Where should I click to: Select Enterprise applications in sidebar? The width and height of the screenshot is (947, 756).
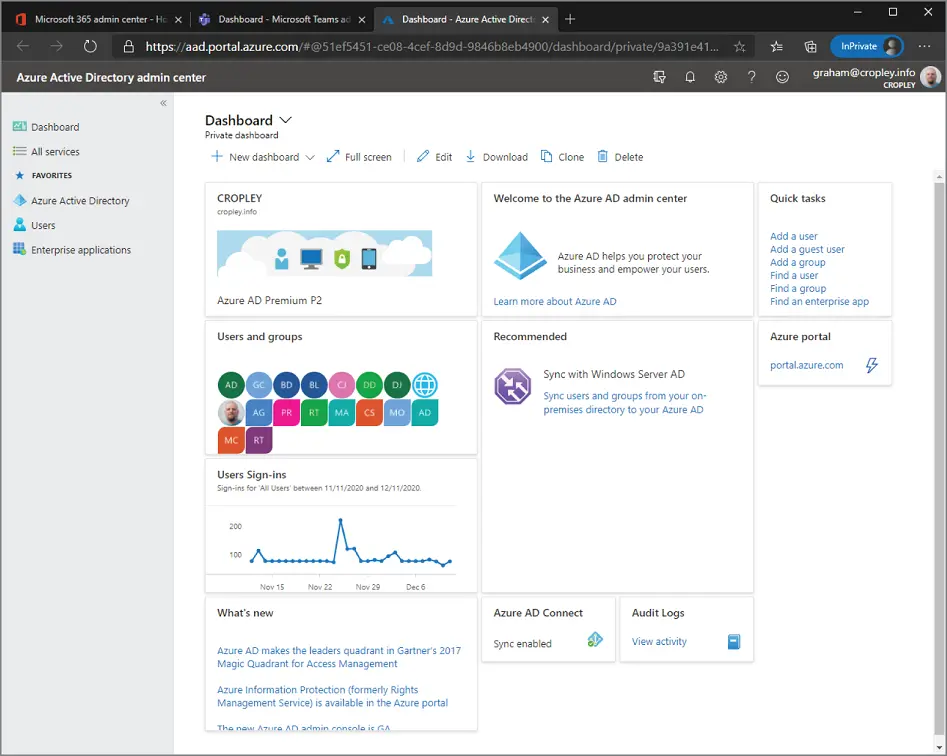[80, 250]
